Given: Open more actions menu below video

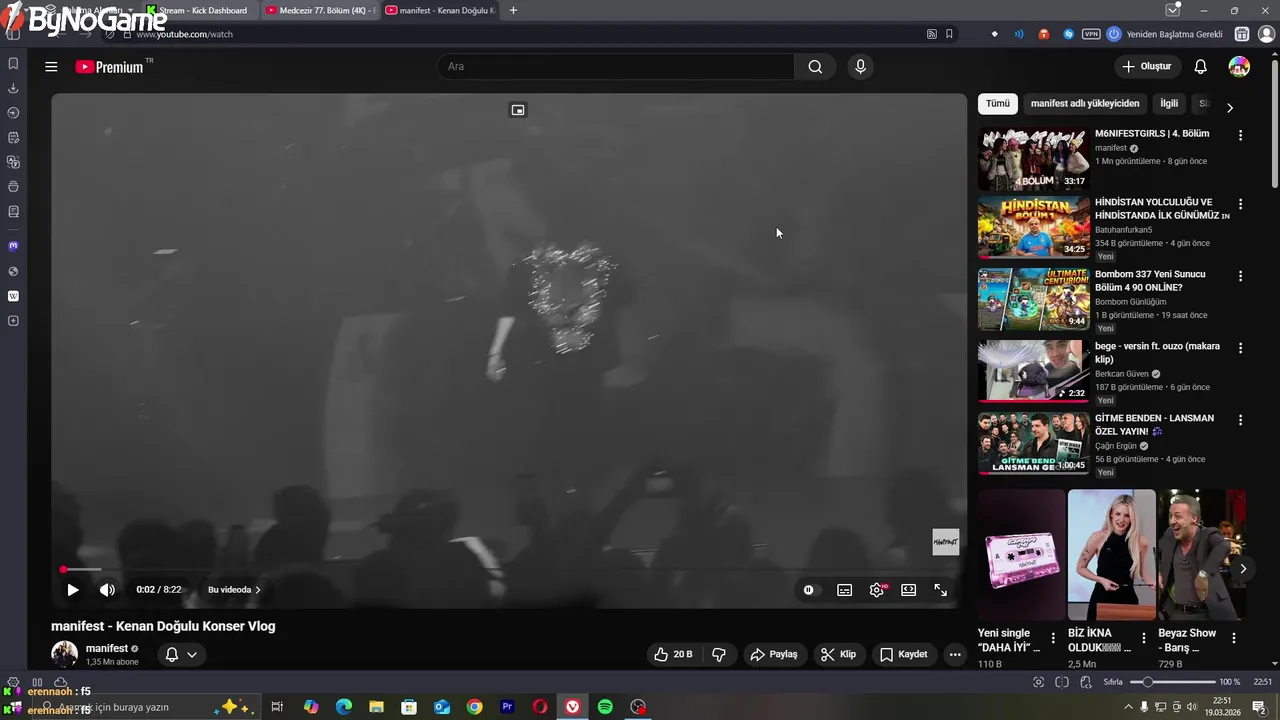Looking at the screenshot, I should [x=955, y=655].
